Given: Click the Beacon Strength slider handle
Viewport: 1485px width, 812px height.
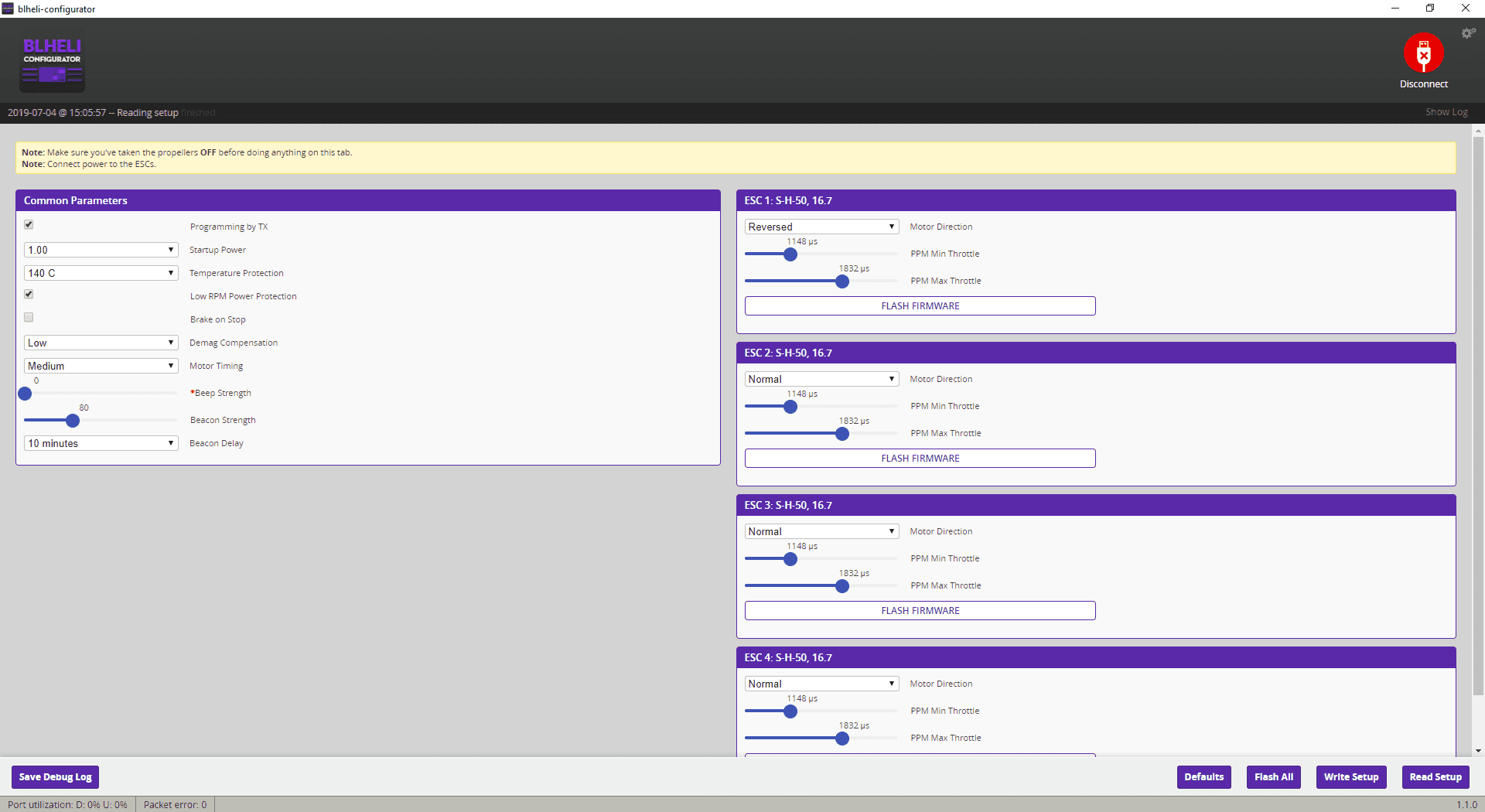Looking at the screenshot, I should point(73,421).
